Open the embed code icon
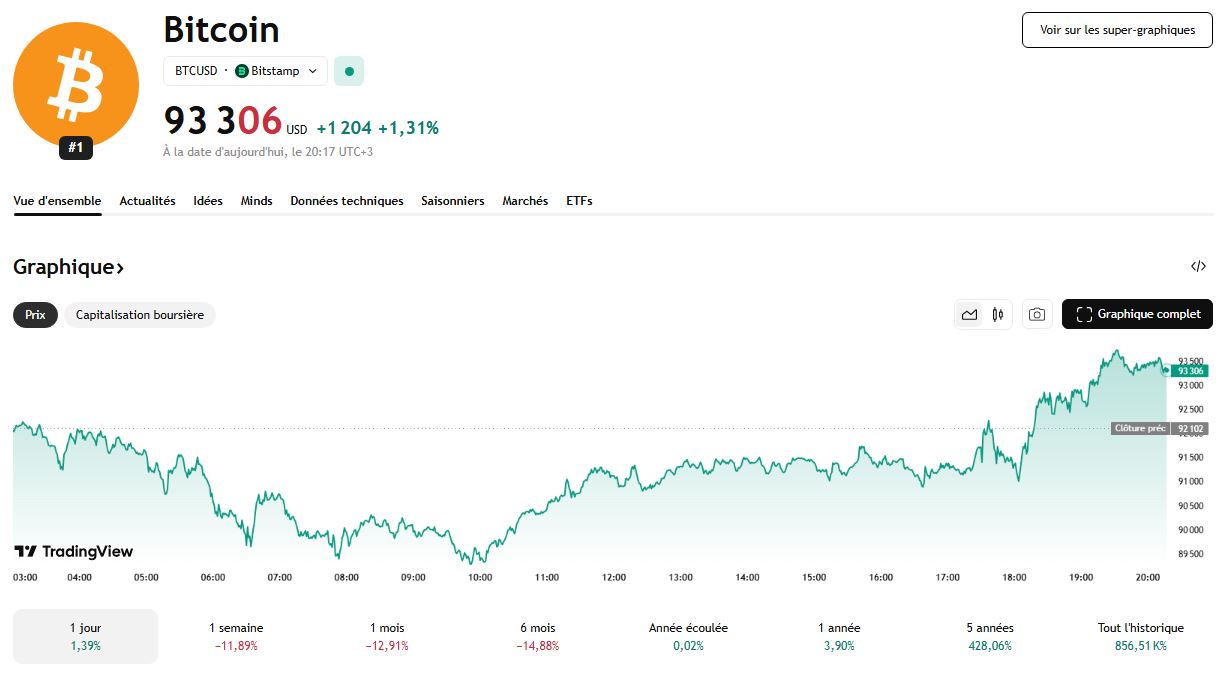 point(1198,266)
